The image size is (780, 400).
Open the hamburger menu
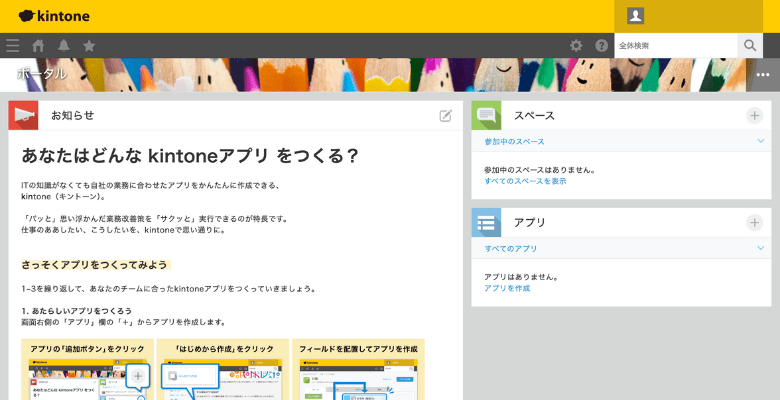tap(12, 46)
